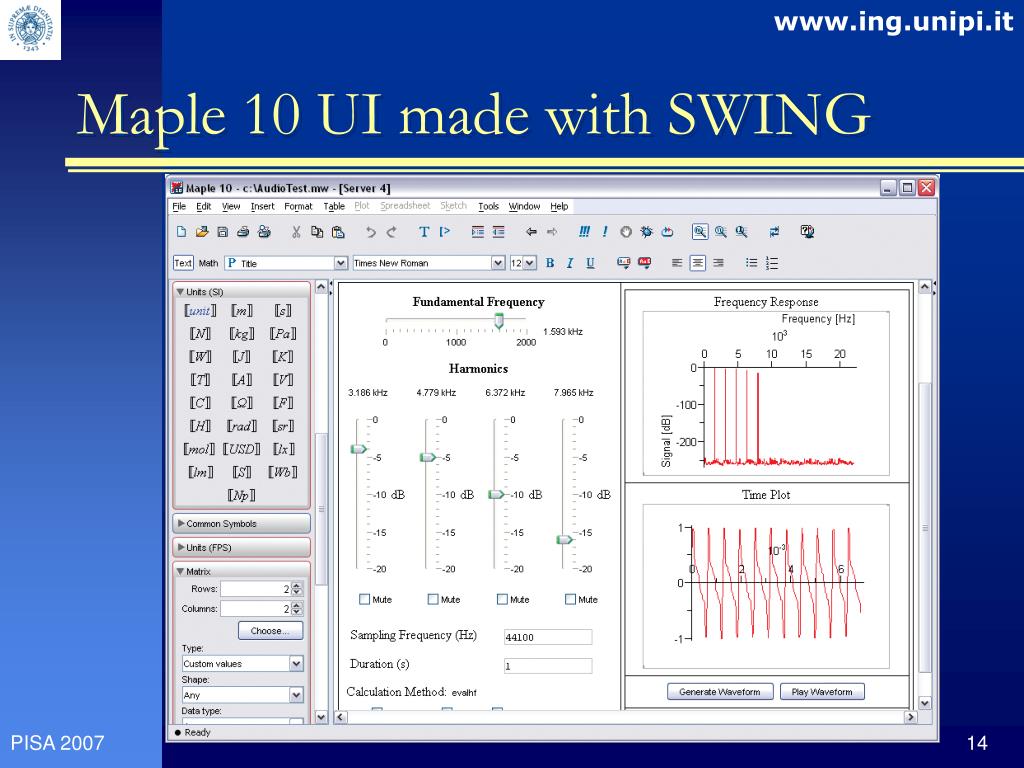Execute selection with single ! icon
The image size is (1024, 768).
point(605,231)
